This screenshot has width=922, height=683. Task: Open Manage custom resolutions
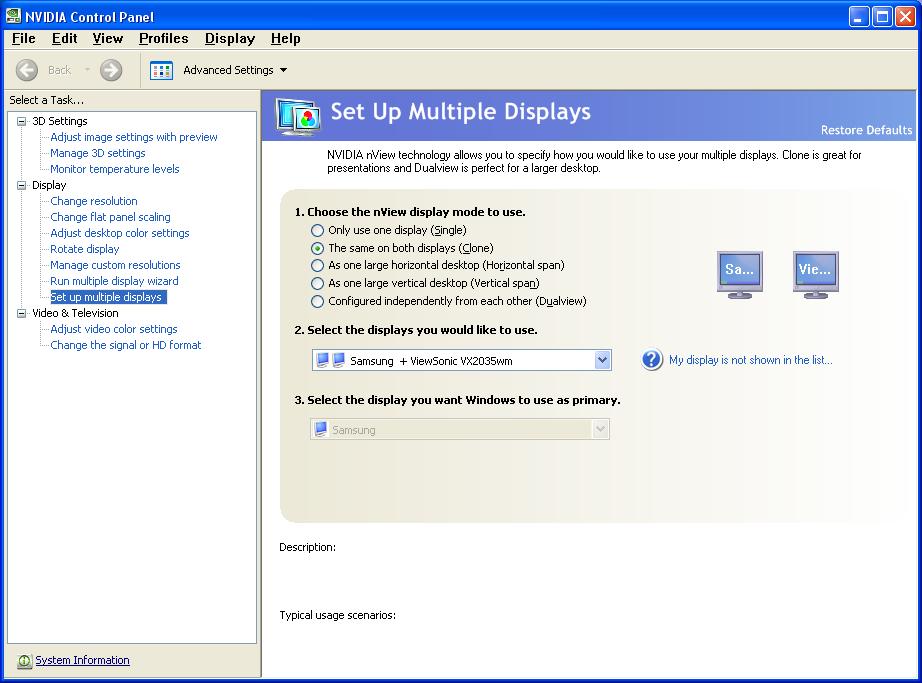coord(115,265)
